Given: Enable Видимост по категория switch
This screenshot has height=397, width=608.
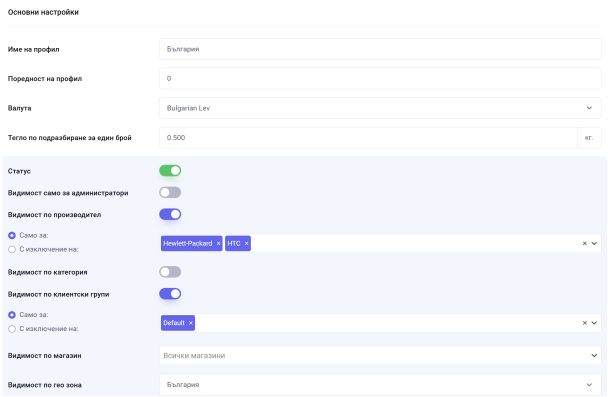Looking at the screenshot, I should pyautogui.click(x=170, y=272).
